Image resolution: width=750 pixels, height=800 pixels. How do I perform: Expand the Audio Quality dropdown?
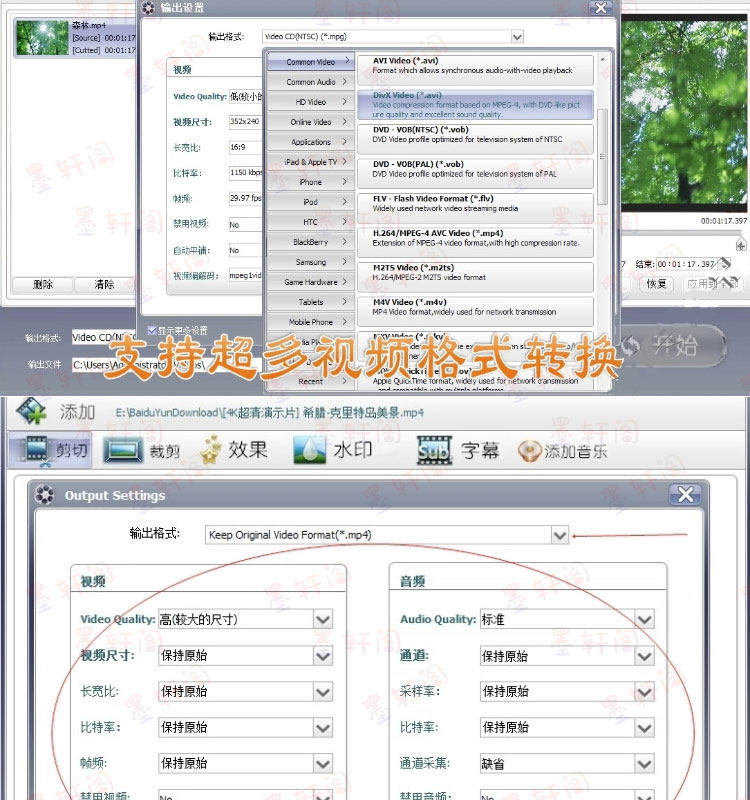644,619
